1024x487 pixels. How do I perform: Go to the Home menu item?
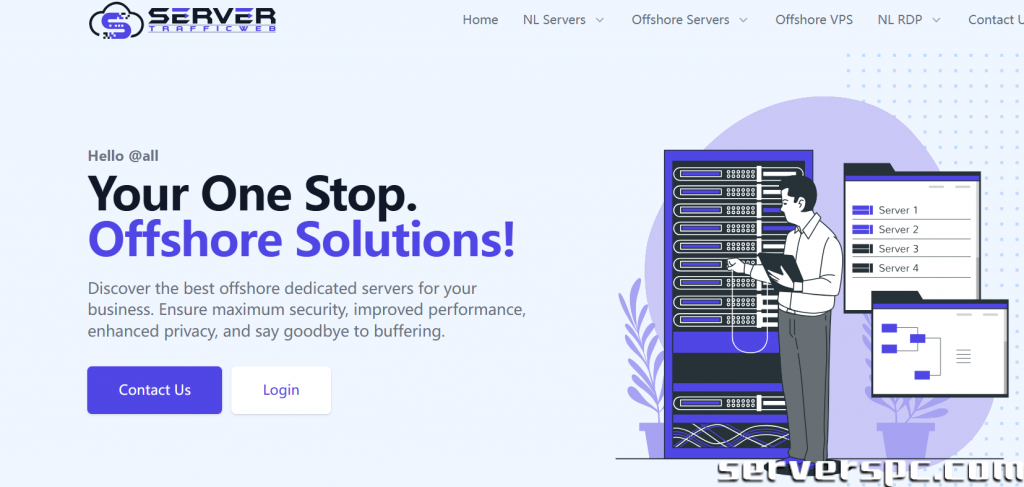click(x=480, y=20)
